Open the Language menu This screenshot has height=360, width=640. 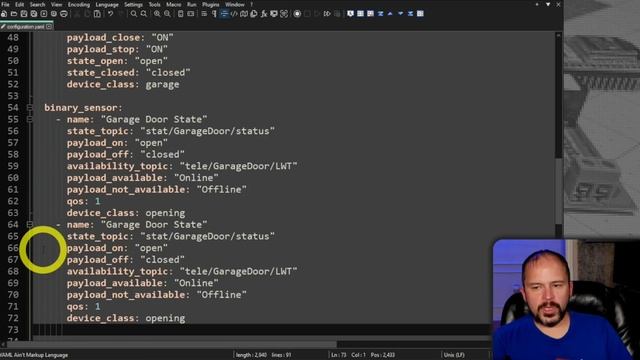tap(107, 4)
